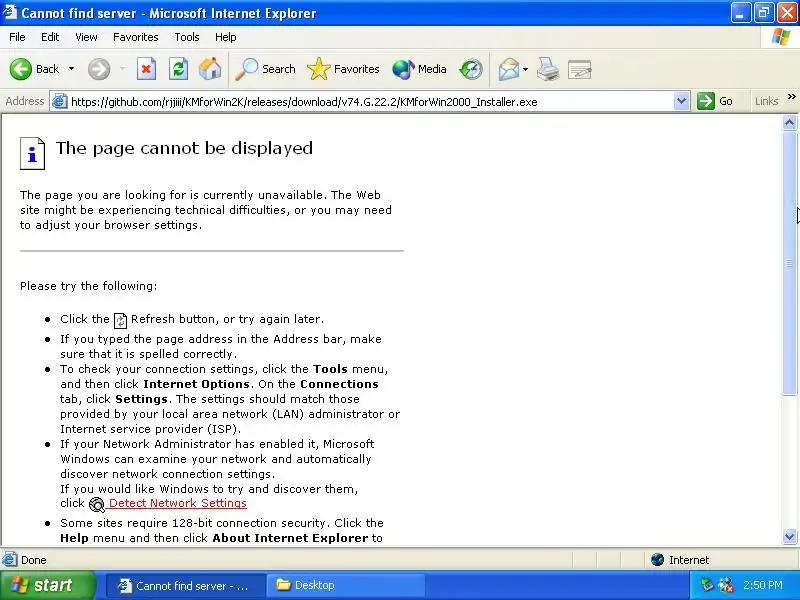Click the 'Done' status bar text
The image size is (800, 600).
click(34, 560)
